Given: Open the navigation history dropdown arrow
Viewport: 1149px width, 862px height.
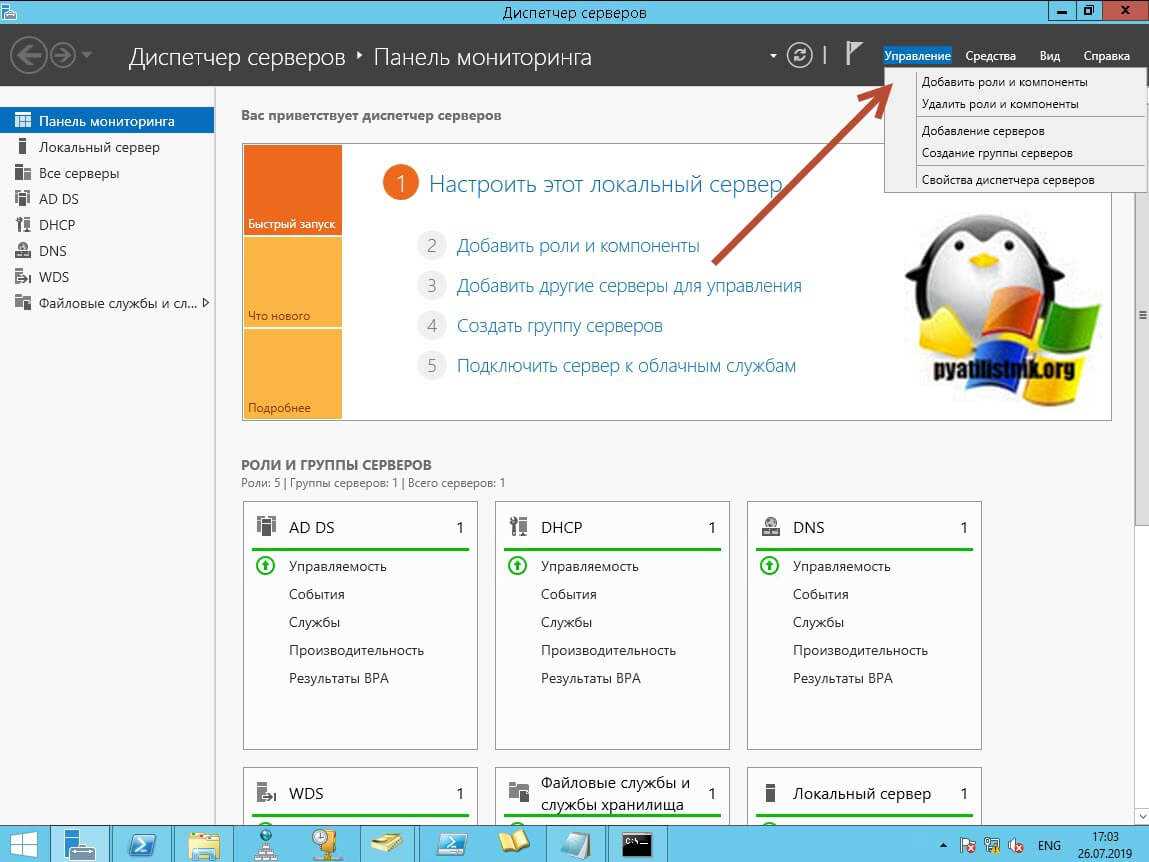Looking at the screenshot, I should coord(87,56).
